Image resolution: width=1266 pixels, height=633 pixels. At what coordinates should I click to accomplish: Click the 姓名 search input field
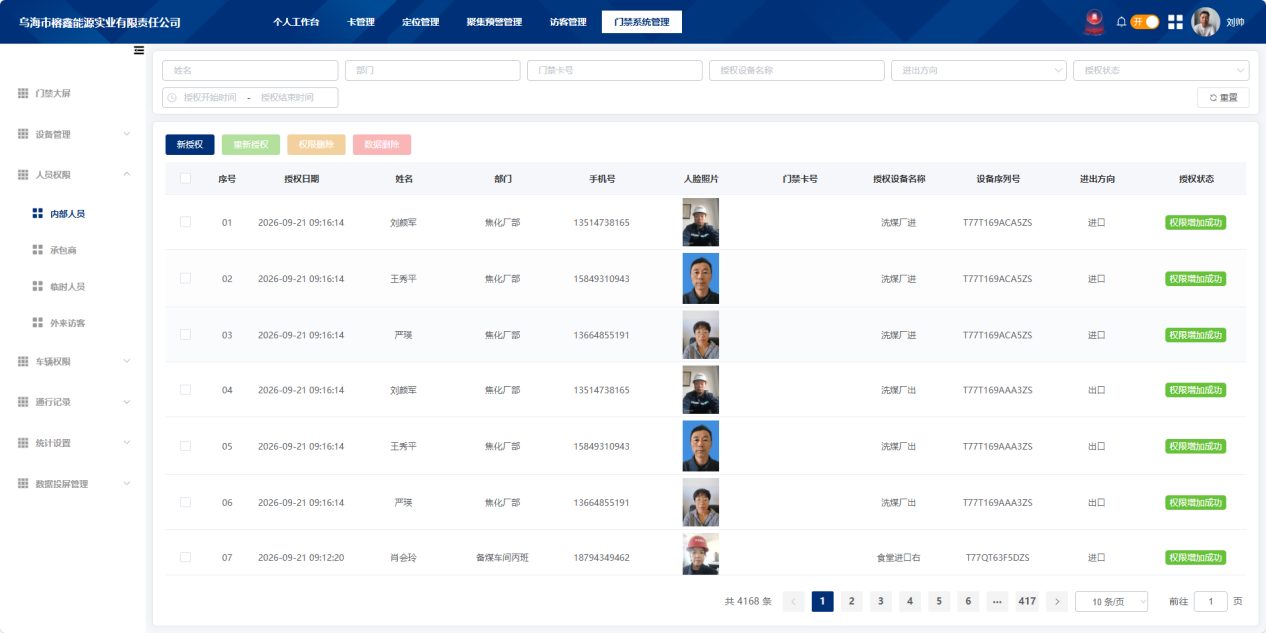click(x=250, y=71)
